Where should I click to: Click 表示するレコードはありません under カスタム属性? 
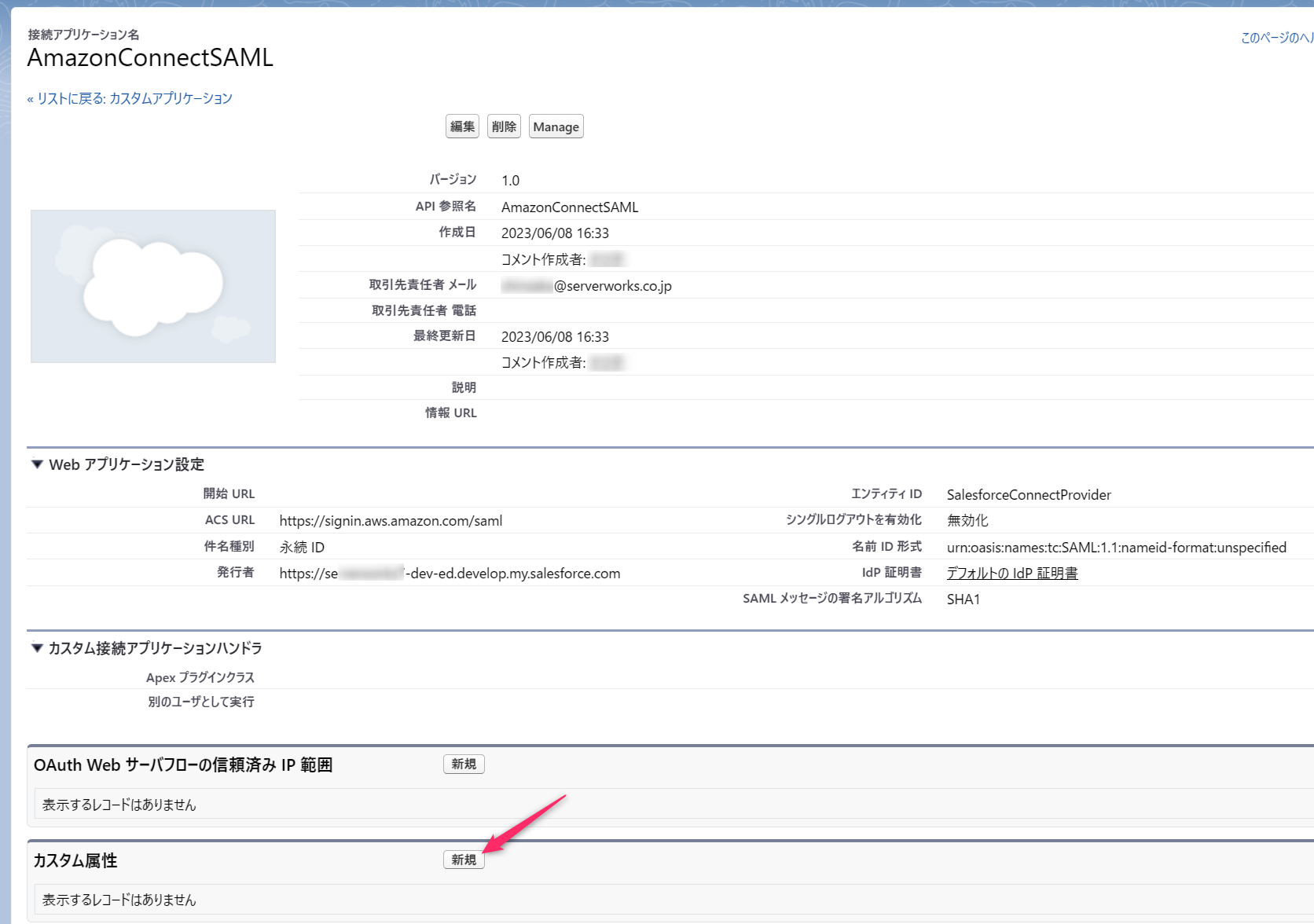click(119, 900)
